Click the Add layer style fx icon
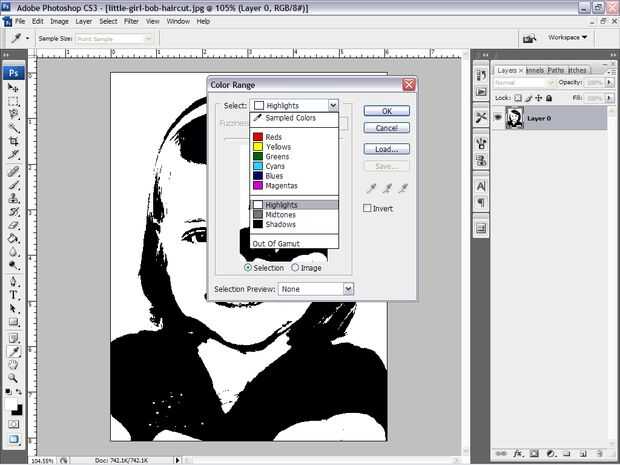This screenshot has width=620, height=465. coord(518,454)
